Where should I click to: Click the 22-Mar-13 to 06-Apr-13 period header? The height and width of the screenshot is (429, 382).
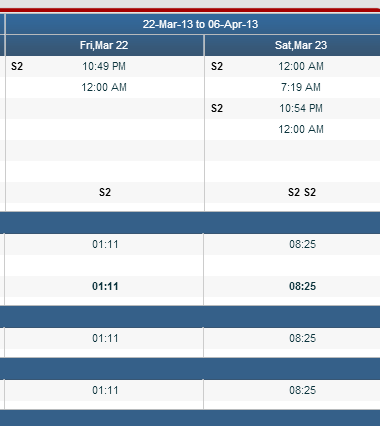point(200,24)
